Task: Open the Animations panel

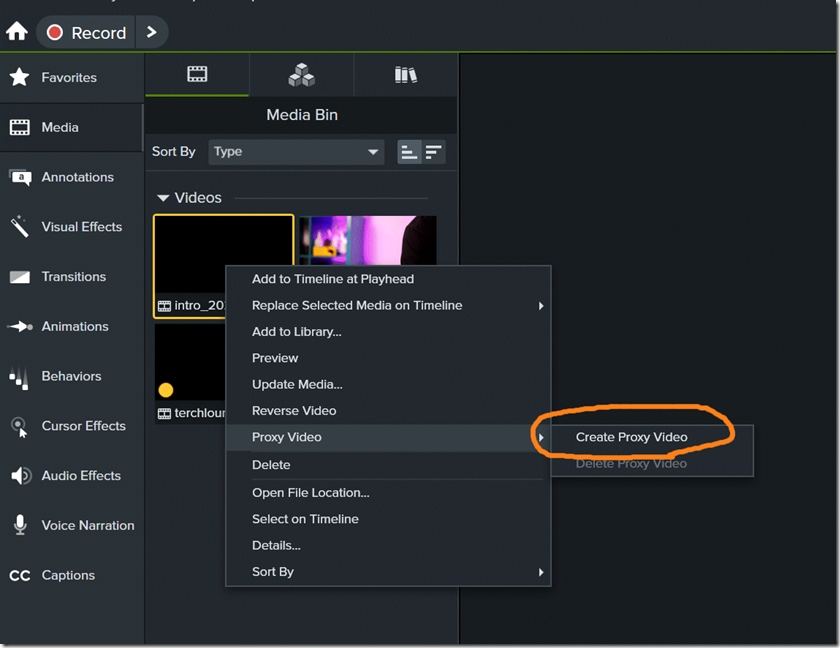Action: [72, 327]
